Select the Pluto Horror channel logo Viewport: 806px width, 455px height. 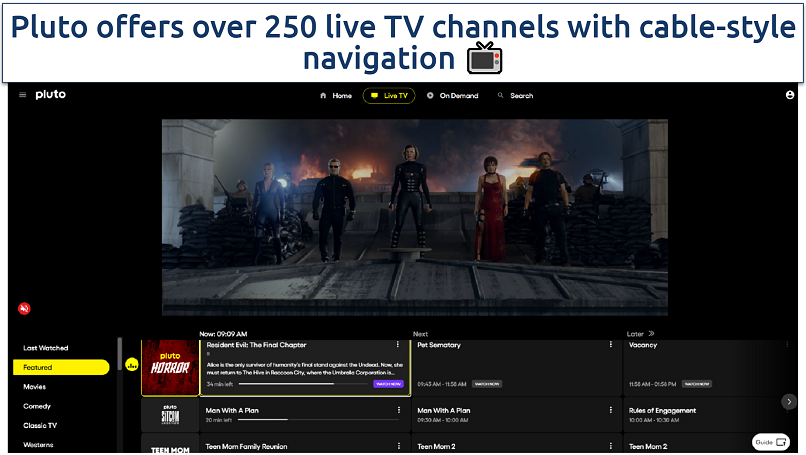tap(170, 368)
